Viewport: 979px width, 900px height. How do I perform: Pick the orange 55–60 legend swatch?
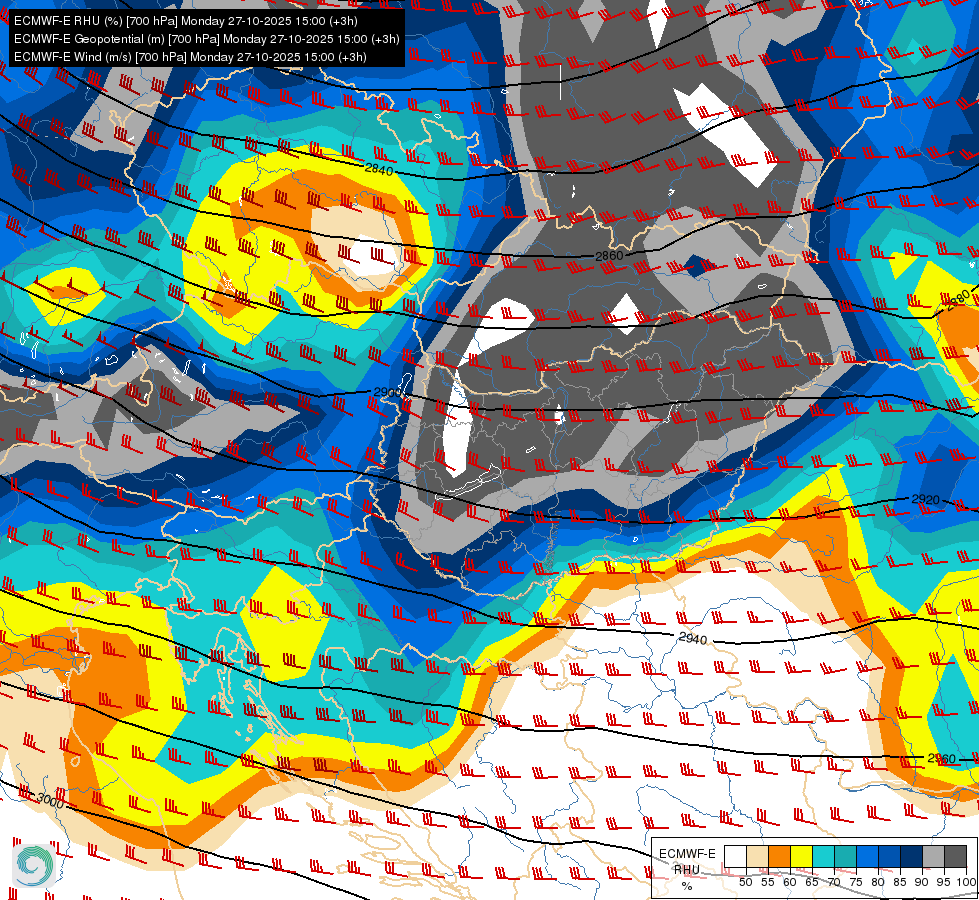pyautogui.click(x=779, y=856)
